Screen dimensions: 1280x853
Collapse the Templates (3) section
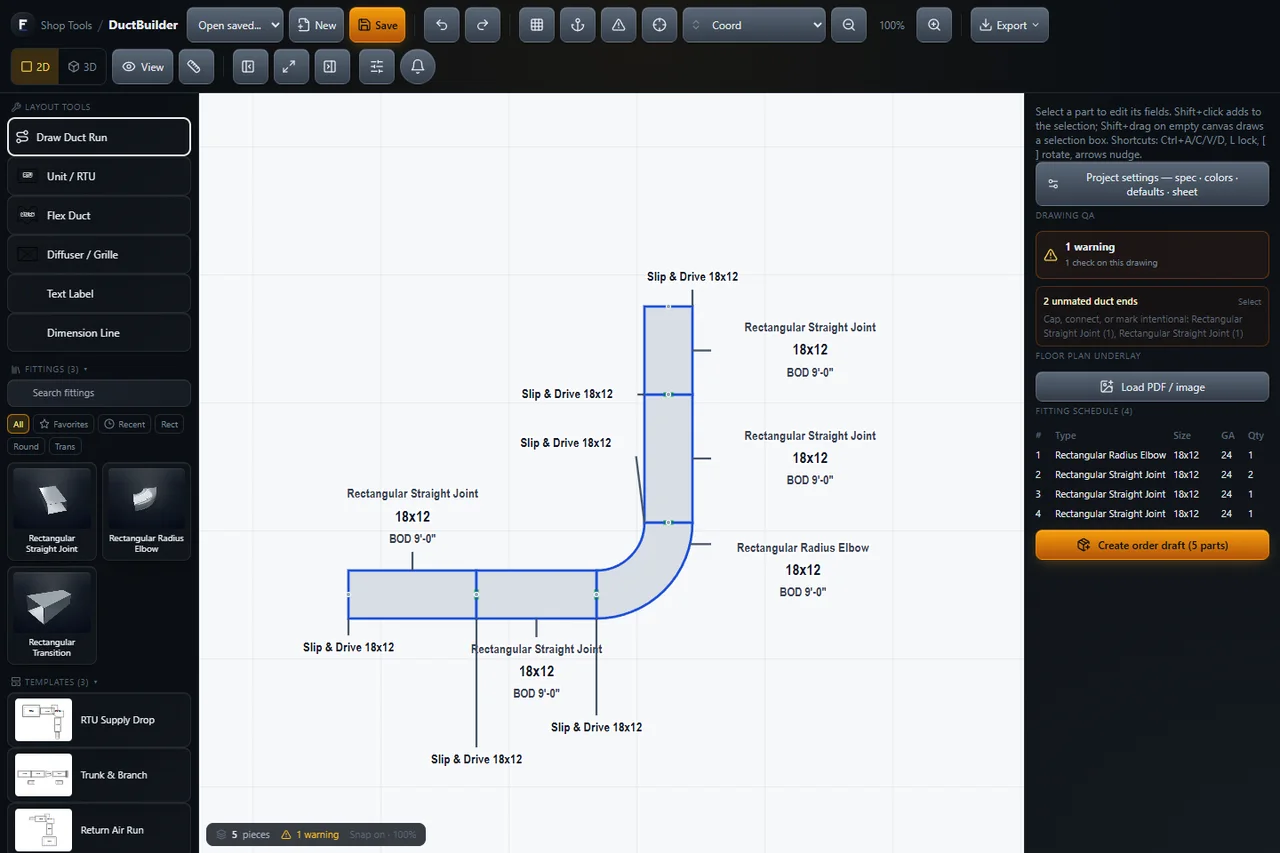pos(54,682)
